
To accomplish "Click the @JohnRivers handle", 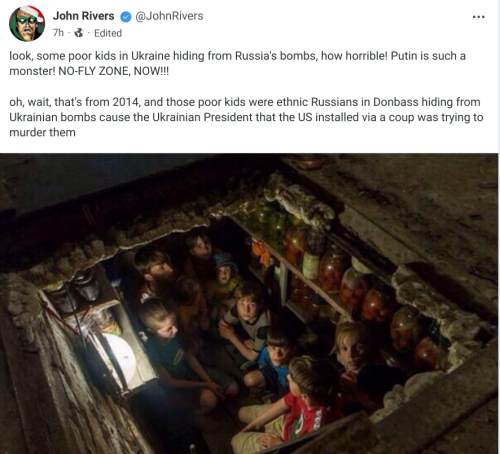I will [x=169, y=16].
